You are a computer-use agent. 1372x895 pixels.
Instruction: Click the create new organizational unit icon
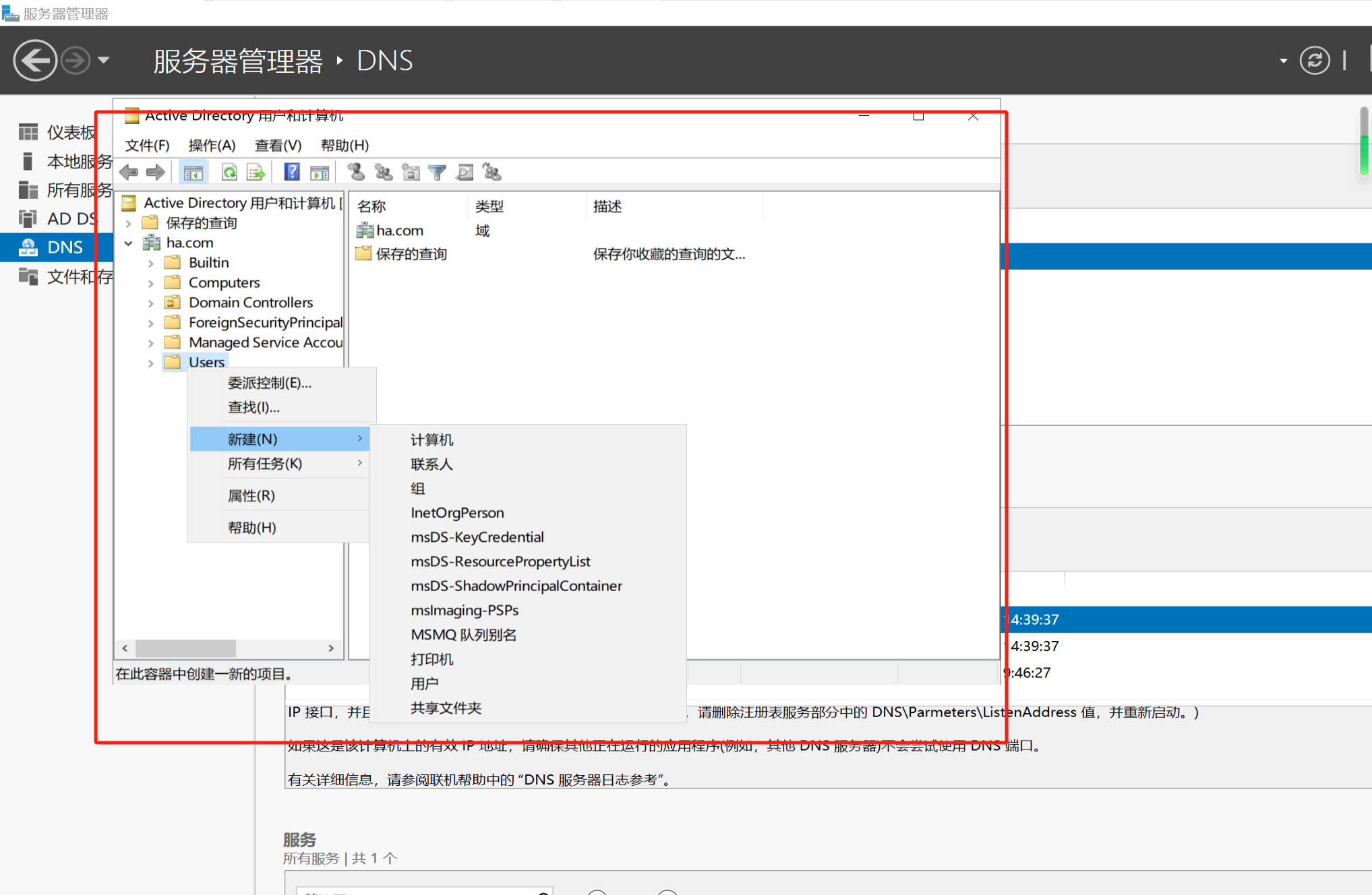pyautogui.click(x=411, y=173)
